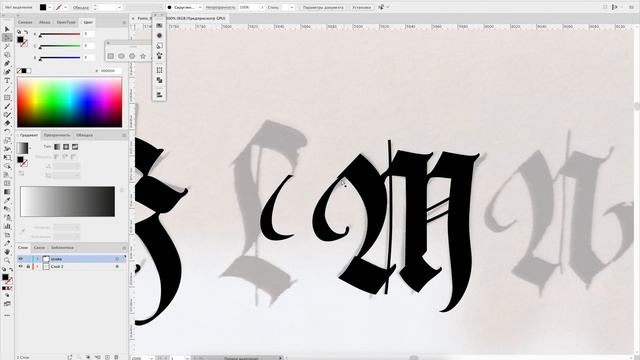640x360 pixels.
Task: Select the Free Transform tool
Action: pyautogui.click(x=7, y=158)
